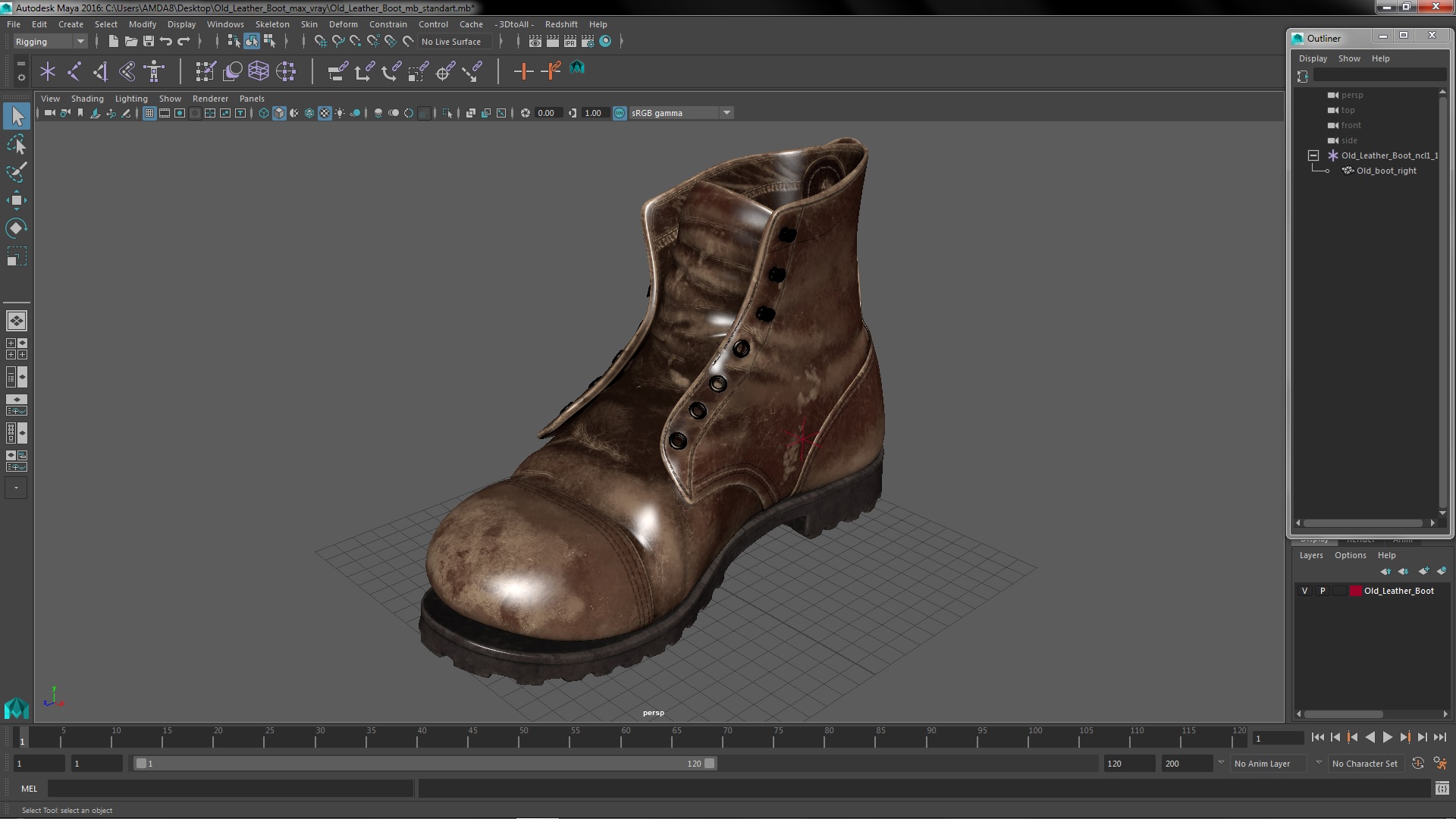Select the Lasso tool in toolbox

click(16, 144)
